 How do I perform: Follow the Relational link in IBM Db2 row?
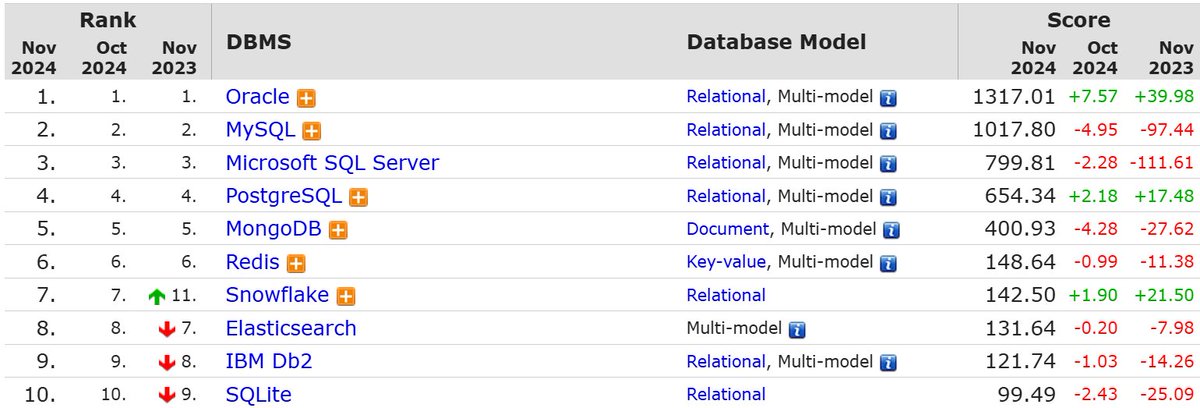coord(726,362)
